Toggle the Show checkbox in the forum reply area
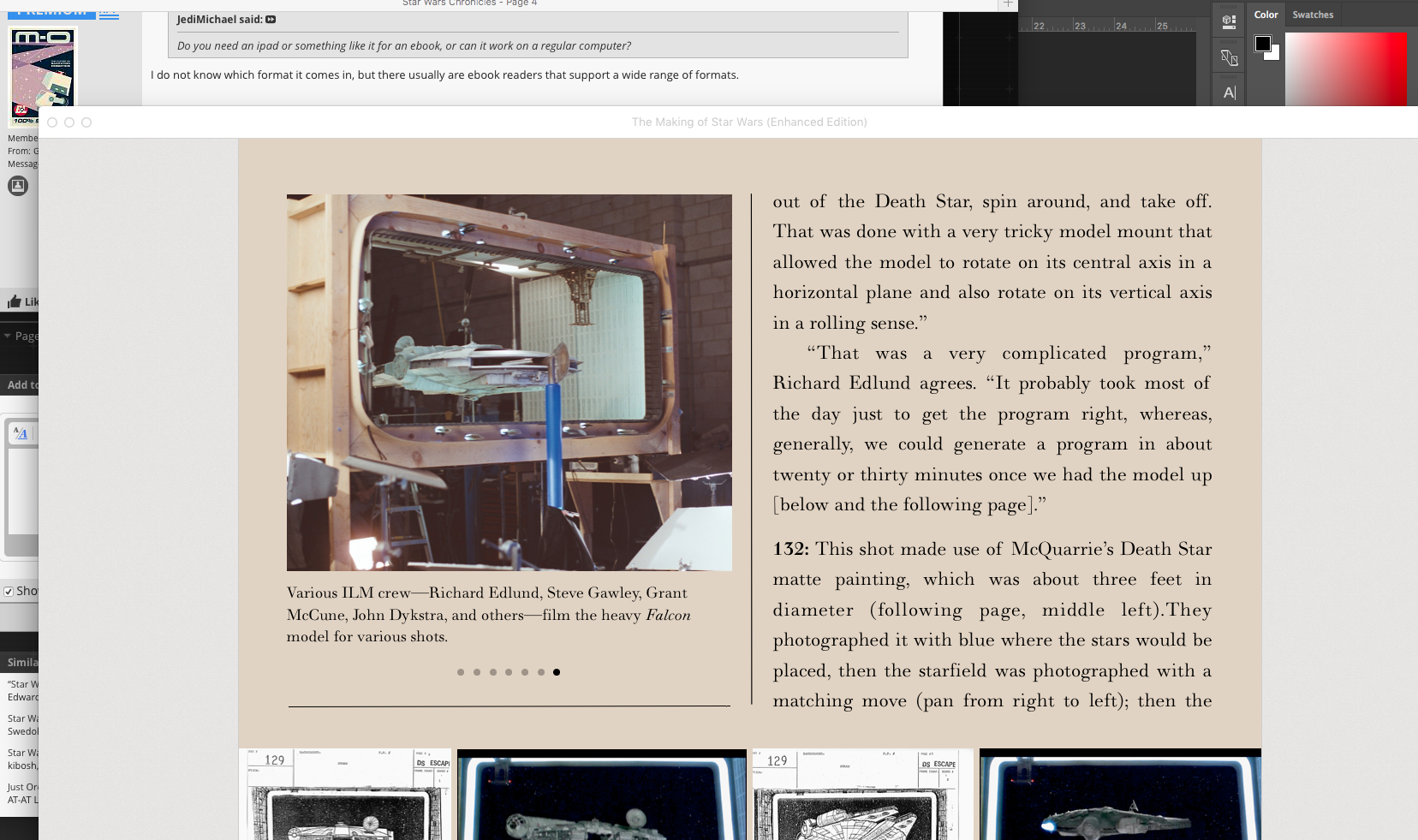The height and width of the screenshot is (840, 1418). (9, 592)
